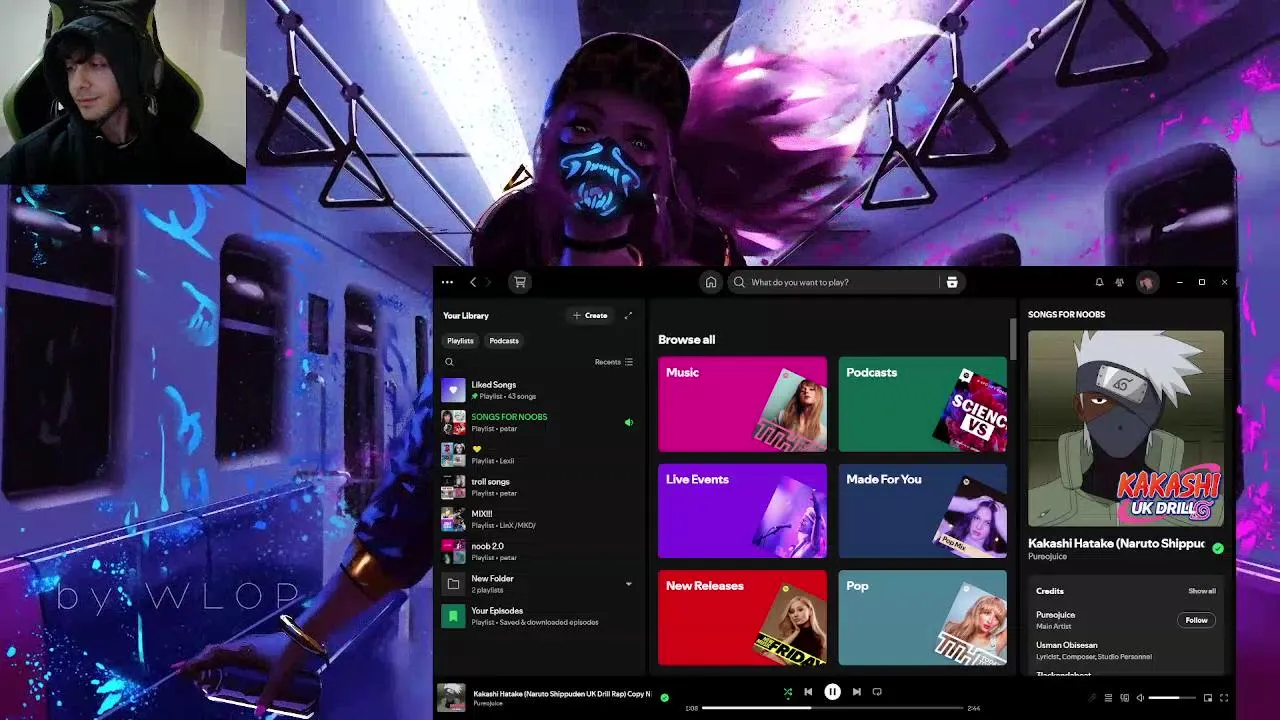1280x720 pixels.
Task: Open the MIX!!! playlist
Action: click(x=538, y=519)
